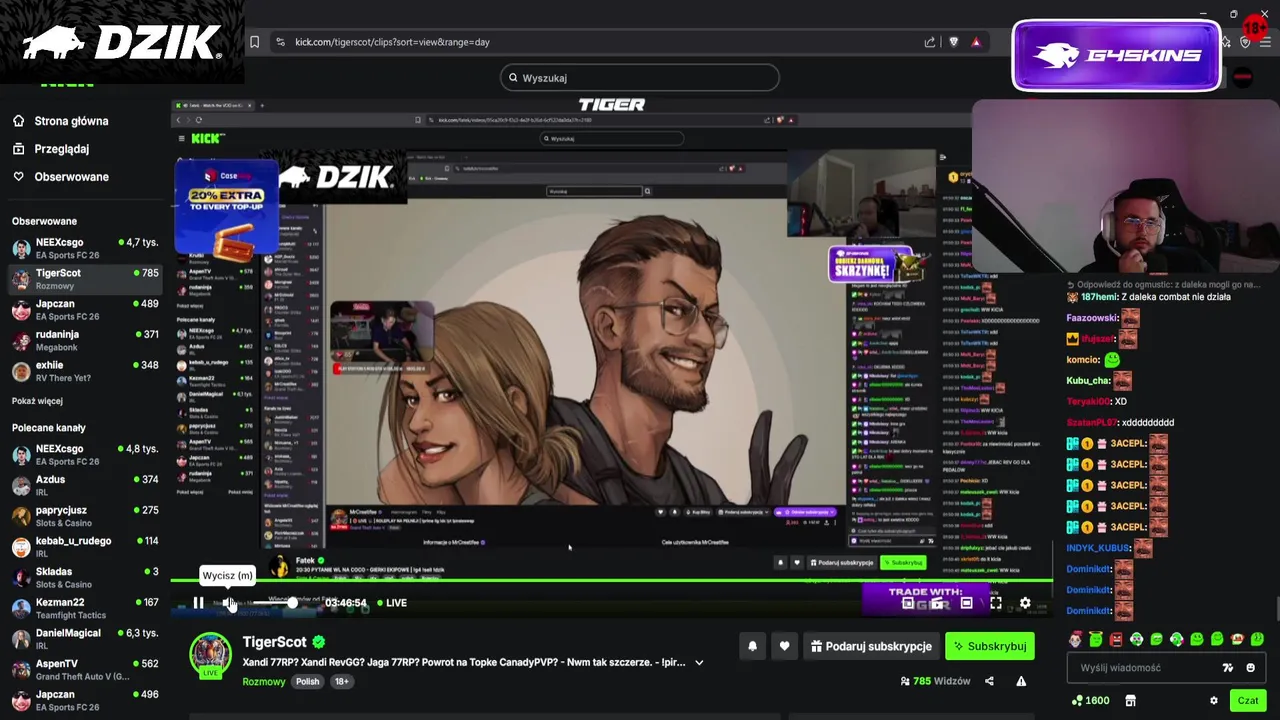Image resolution: width=1280 pixels, height=720 pixels.
Task: Enter fullscreen mode in player
Action: tap(996, 603)
